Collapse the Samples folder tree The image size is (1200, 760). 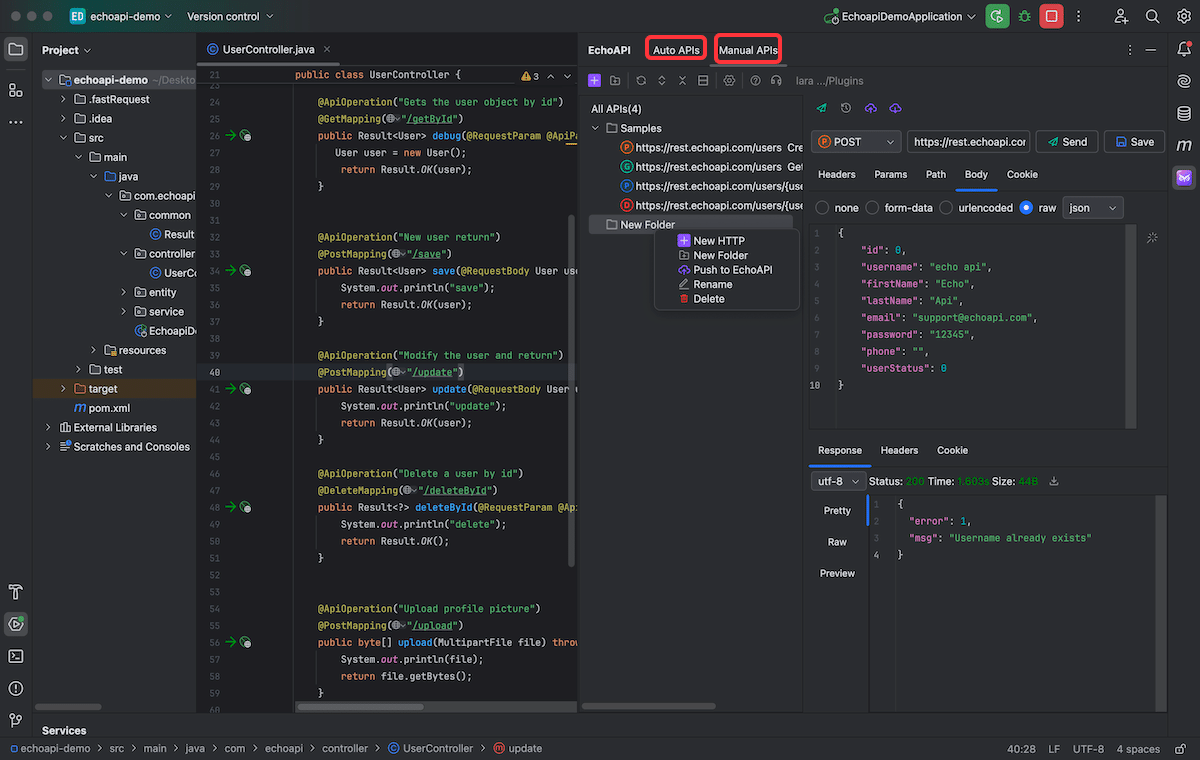pos(595,128)
